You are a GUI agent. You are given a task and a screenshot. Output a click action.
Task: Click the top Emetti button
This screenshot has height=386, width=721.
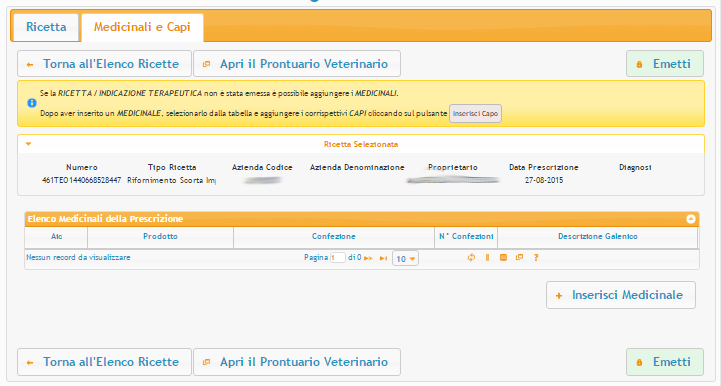[x=665, y=64]
